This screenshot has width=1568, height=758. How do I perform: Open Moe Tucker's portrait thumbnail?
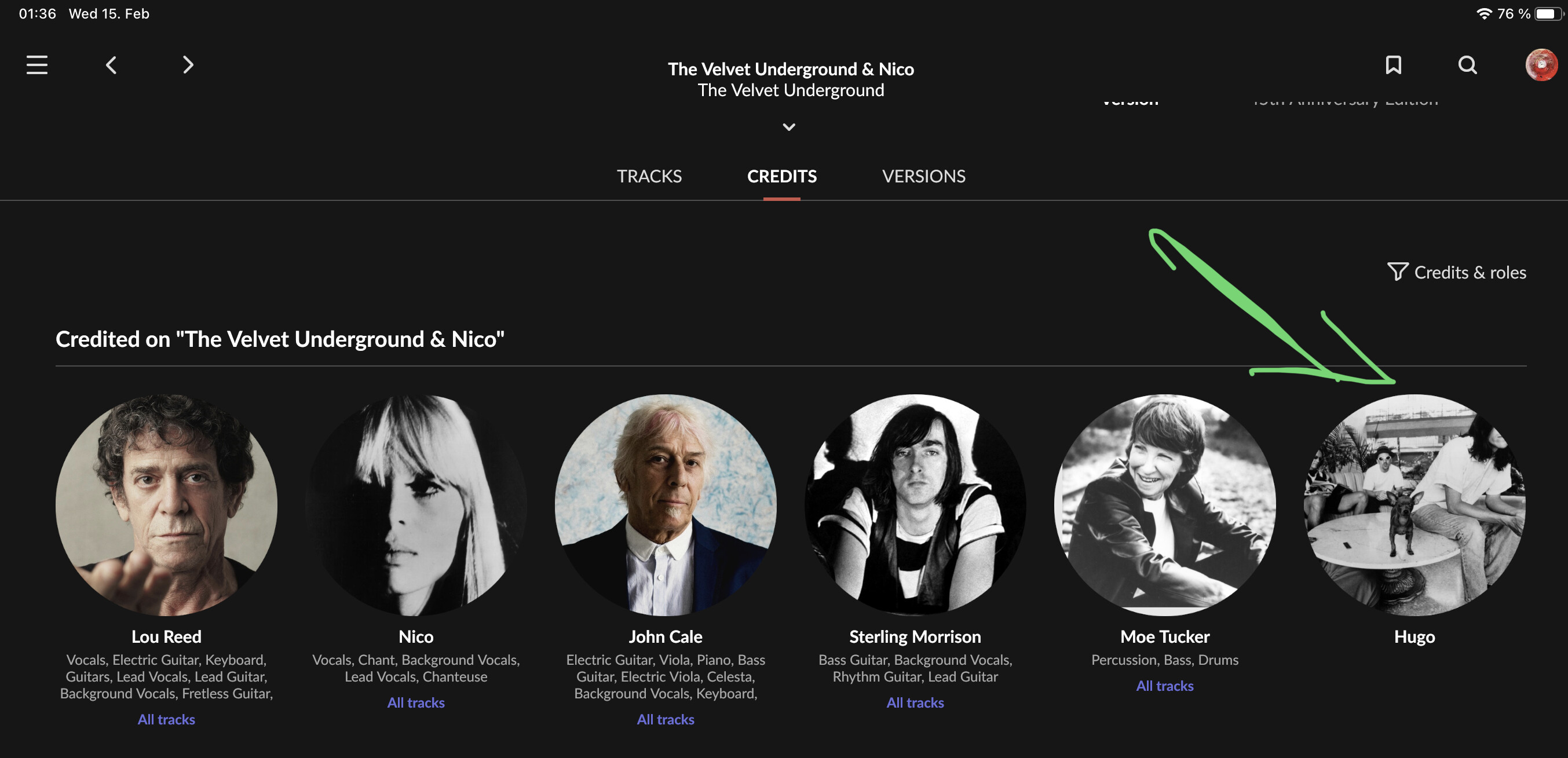[1164, 505]
